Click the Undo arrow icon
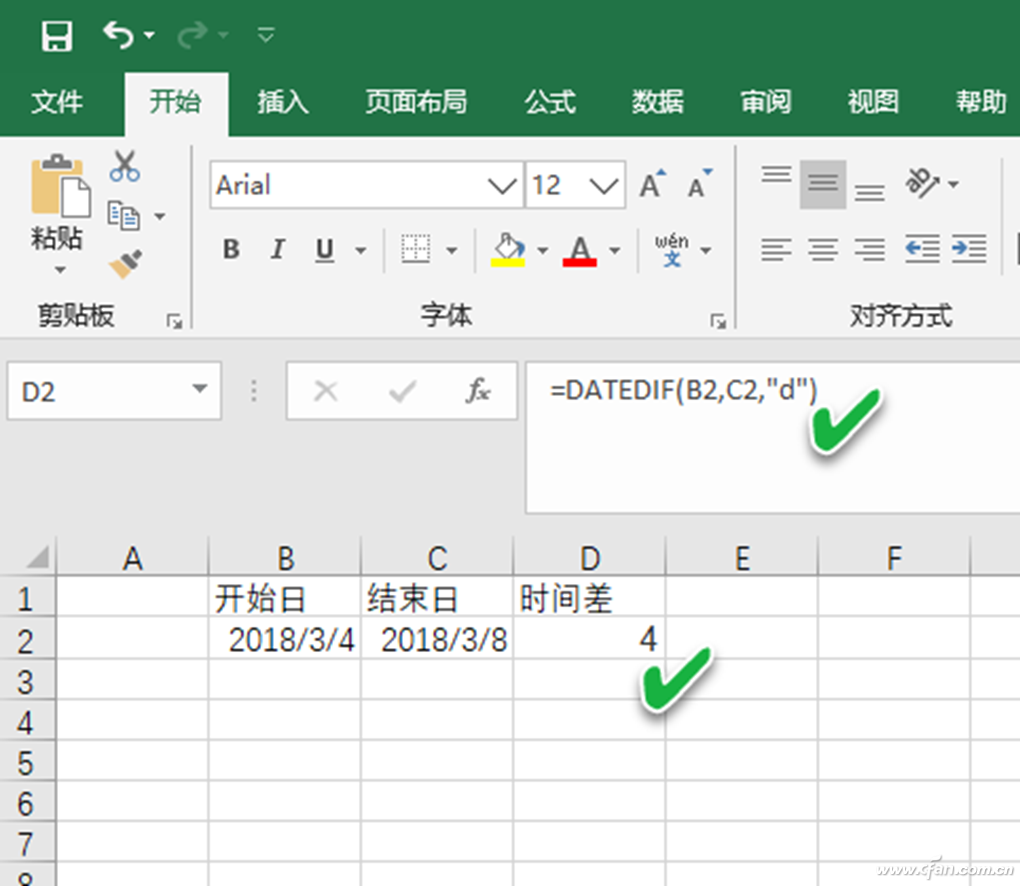Image resolution: width=1020 pixels, height=886 pixels. click(118, 34)
